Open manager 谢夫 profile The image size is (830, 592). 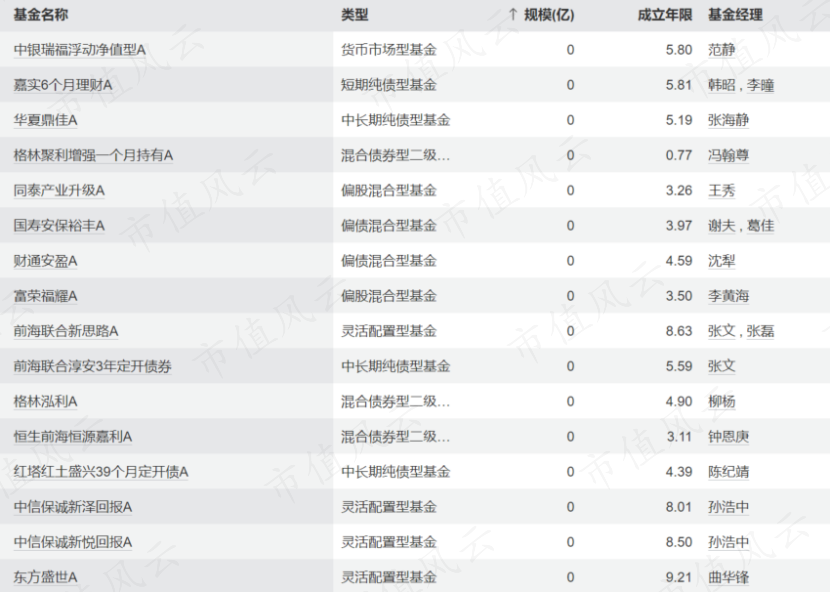coord(721,226)
